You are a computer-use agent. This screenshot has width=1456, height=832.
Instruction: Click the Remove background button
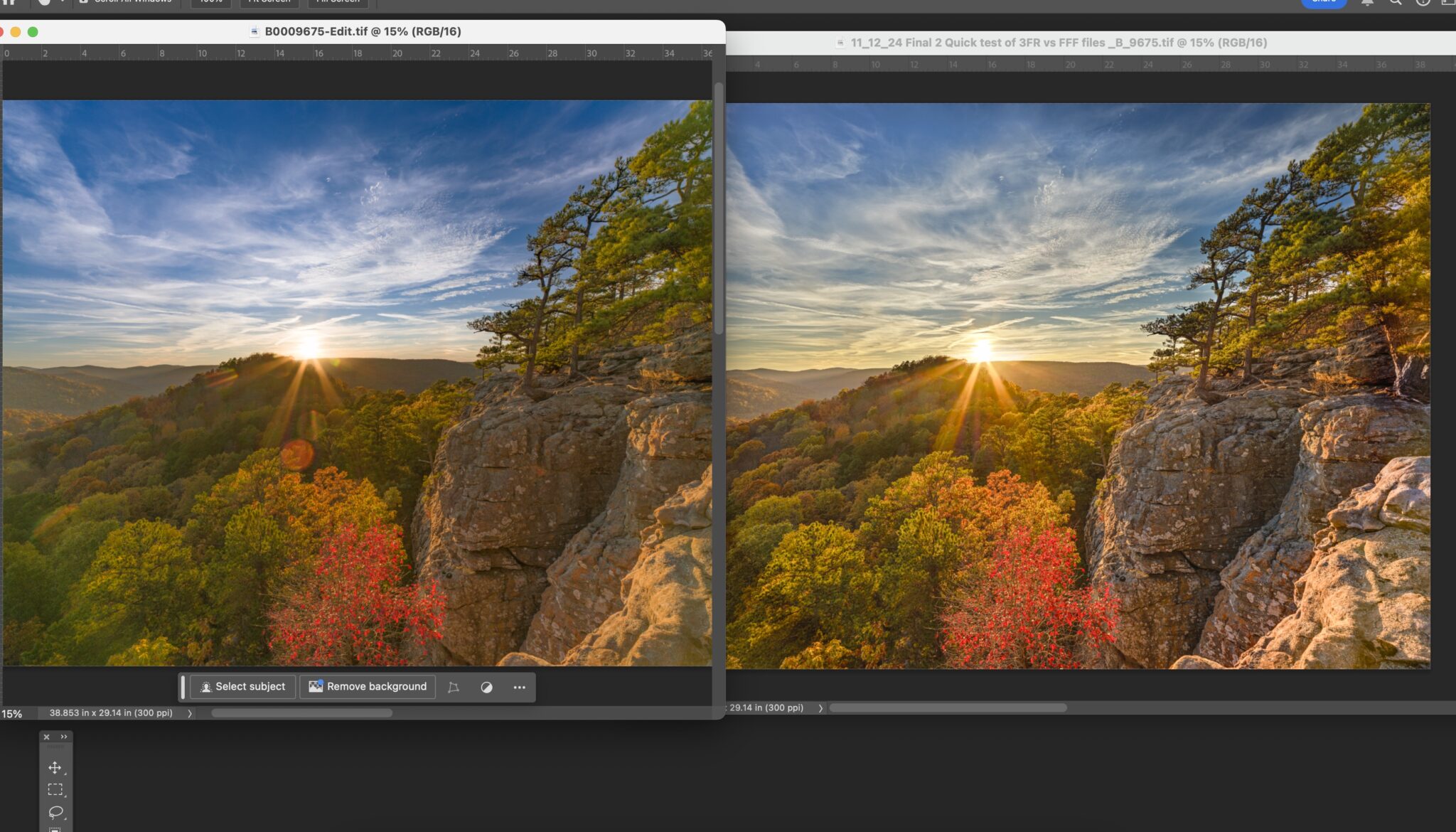click(368, 686)
